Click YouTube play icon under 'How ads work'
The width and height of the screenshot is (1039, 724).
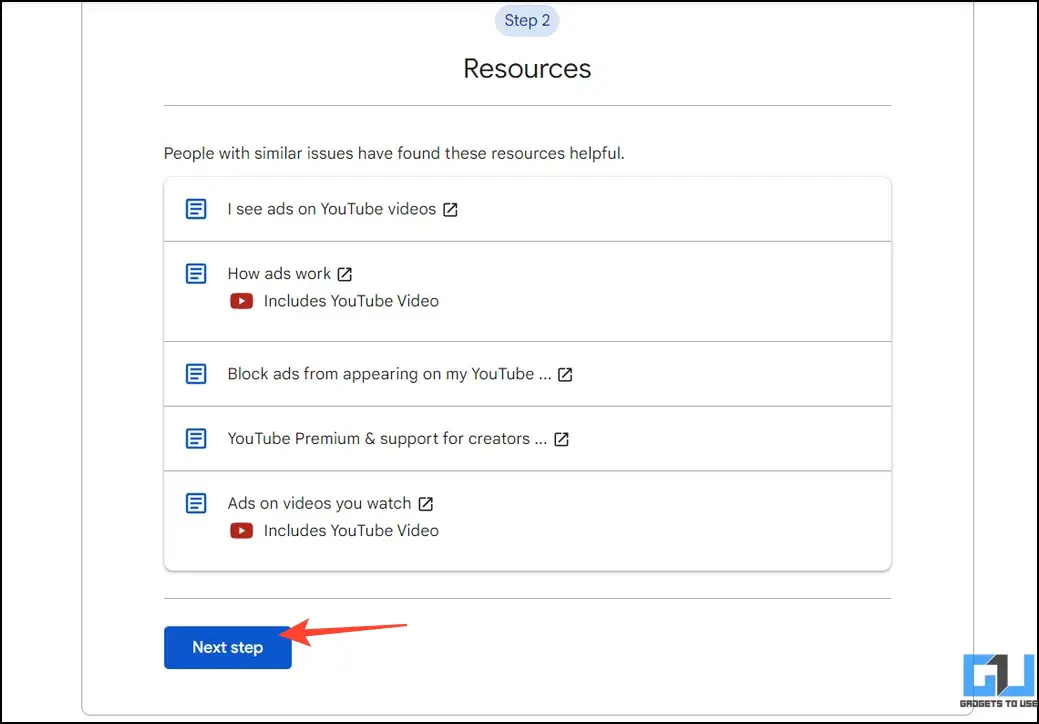241,301
